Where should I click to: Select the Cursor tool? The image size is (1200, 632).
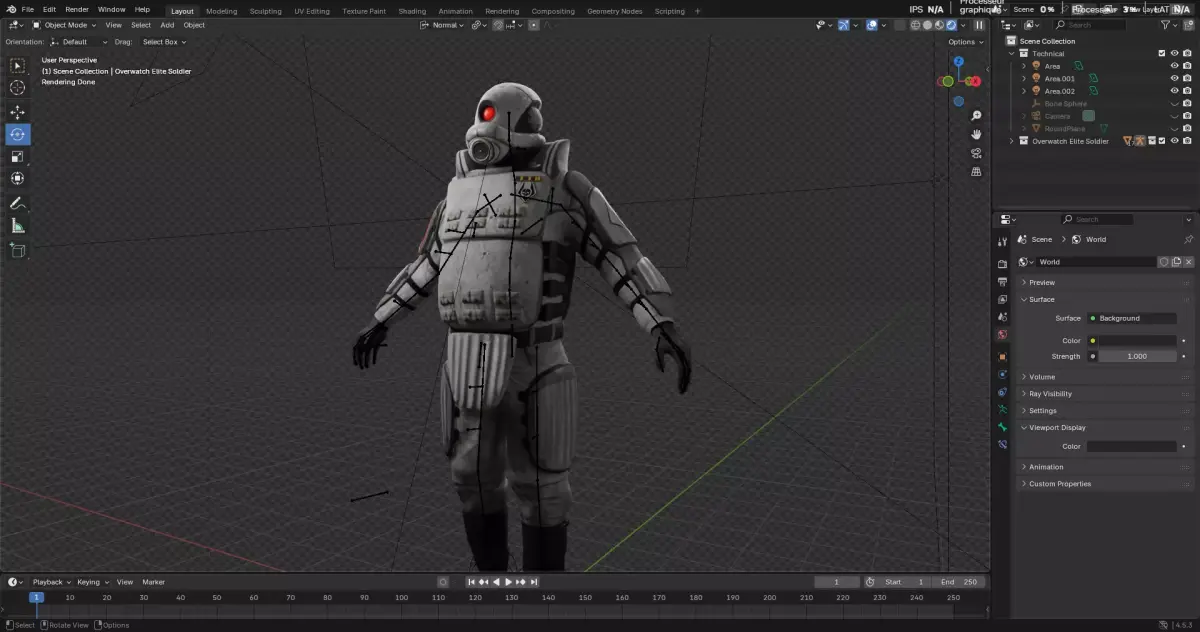coord(18,88)
